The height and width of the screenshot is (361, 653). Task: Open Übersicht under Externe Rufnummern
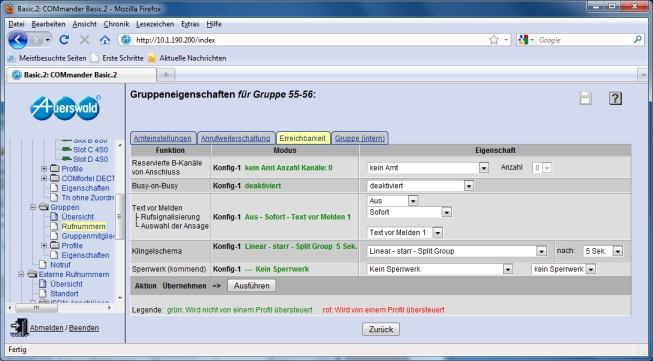[66, 284]
